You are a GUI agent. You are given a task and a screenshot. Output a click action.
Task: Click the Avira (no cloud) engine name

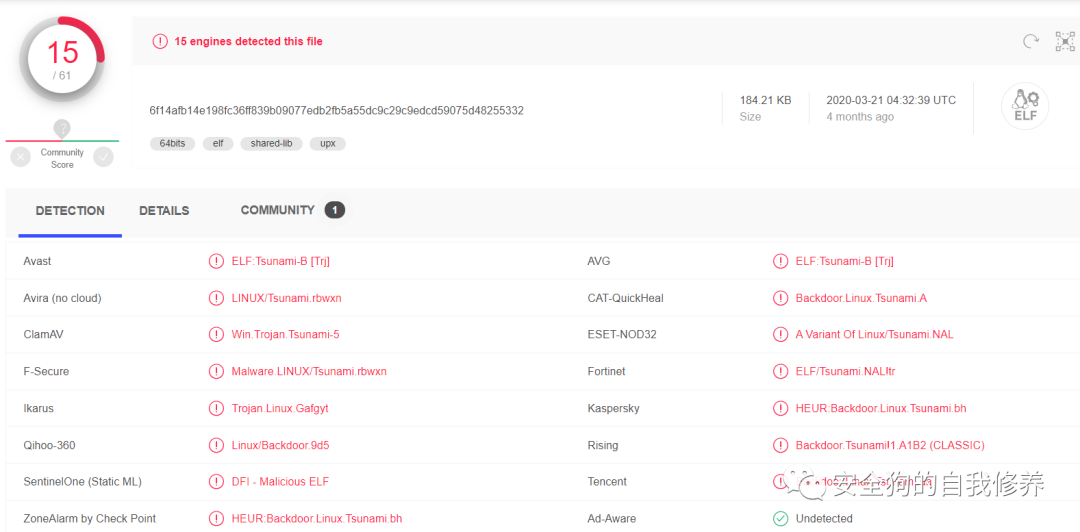[x=62, y=298]
